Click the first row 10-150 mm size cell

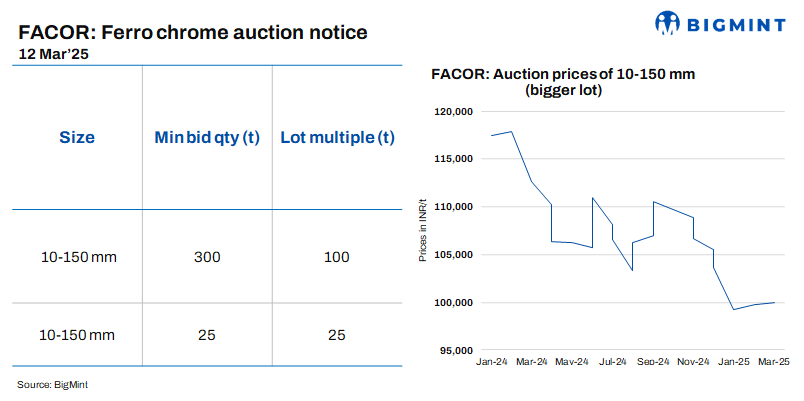(x=79, y=257)
